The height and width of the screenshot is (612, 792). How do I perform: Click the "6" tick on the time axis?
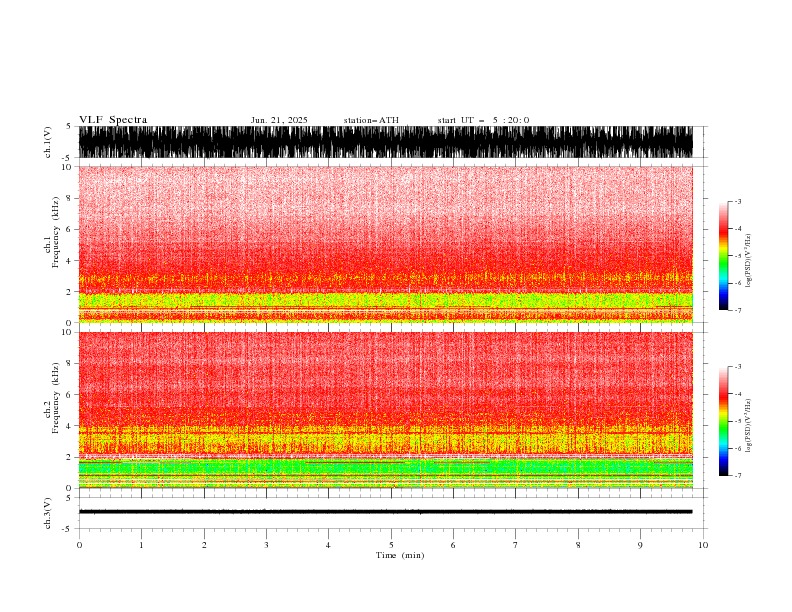(453, 545)
